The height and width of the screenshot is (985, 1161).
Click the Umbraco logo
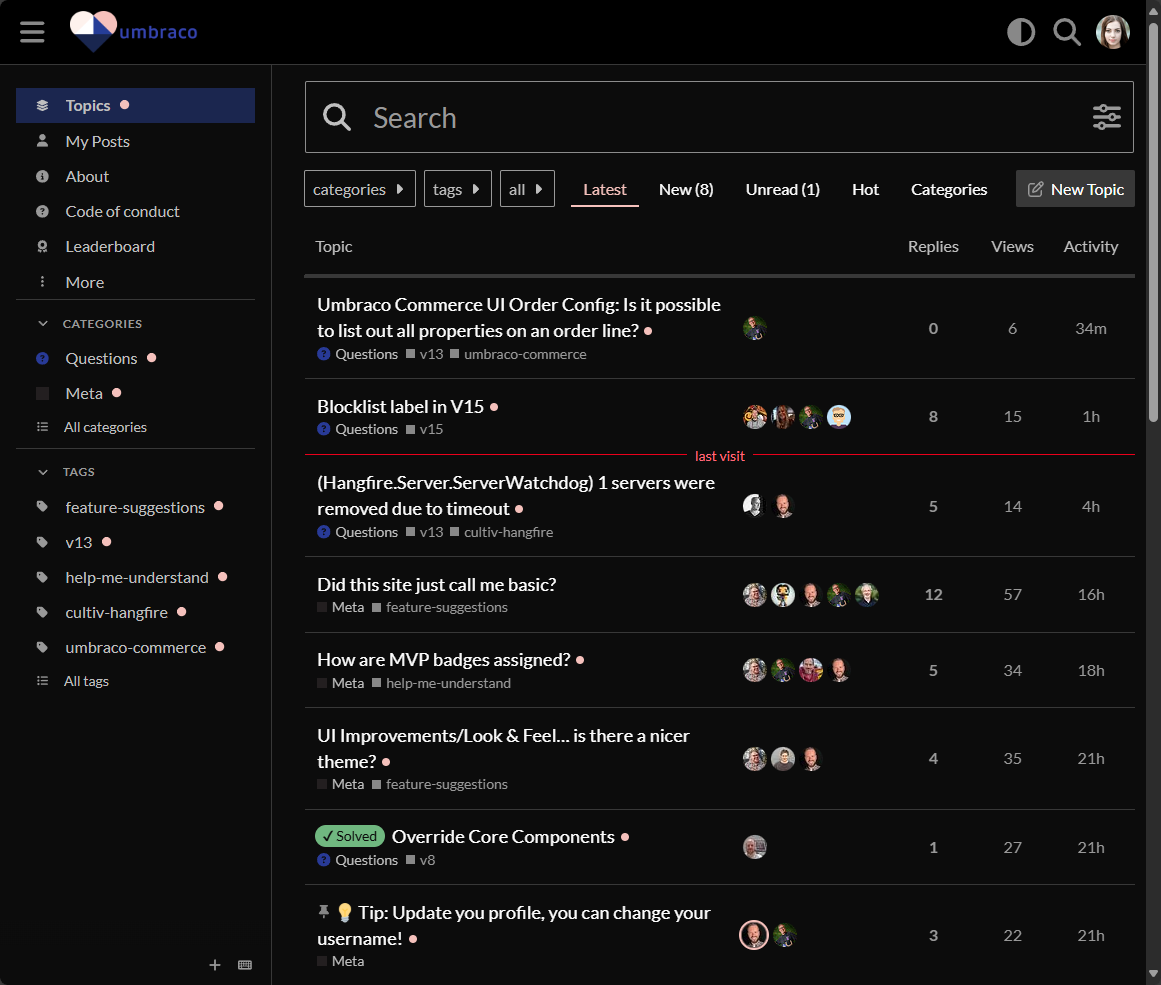(133, 32)
